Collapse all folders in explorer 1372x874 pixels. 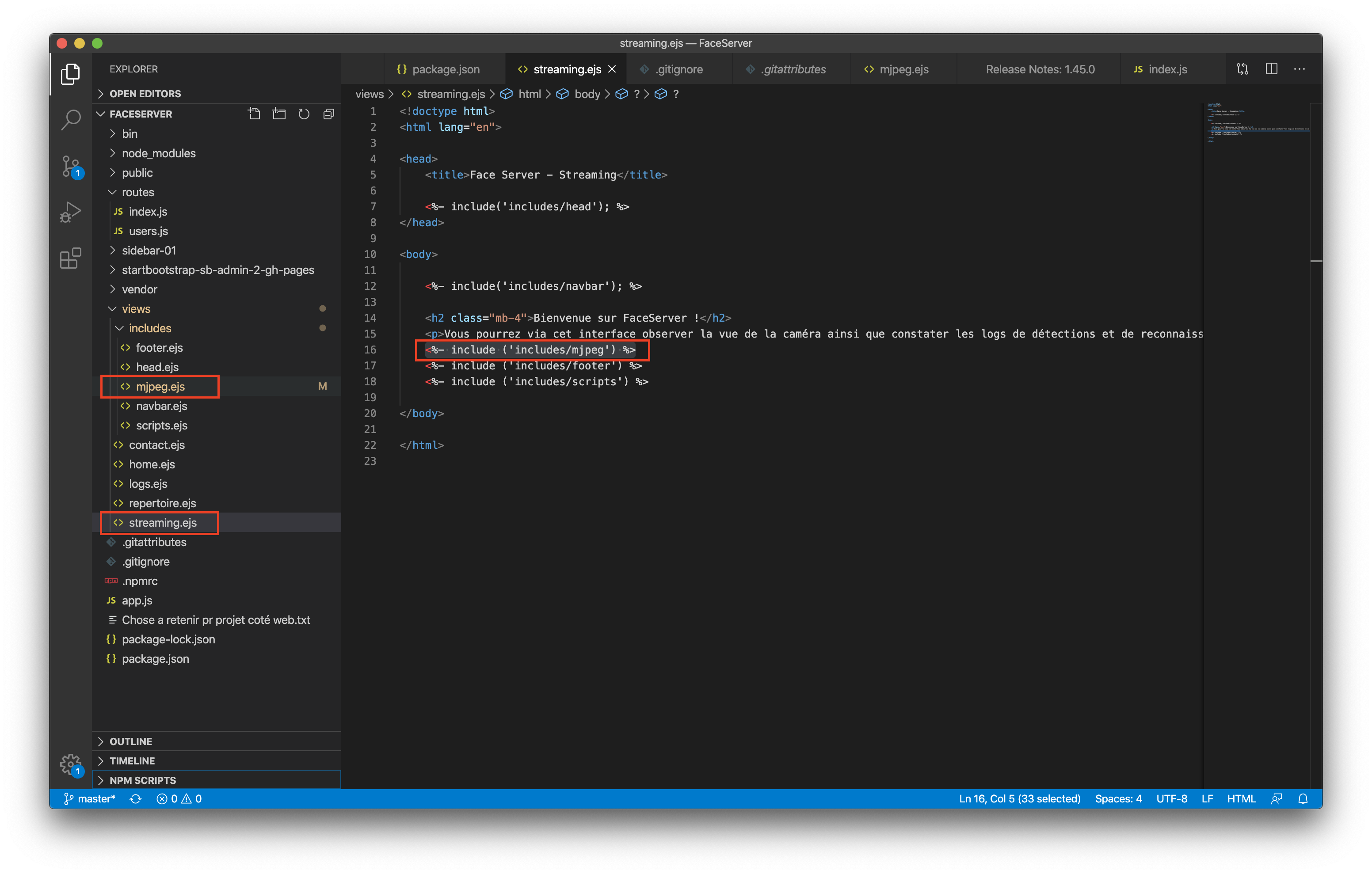pos(328,114)
